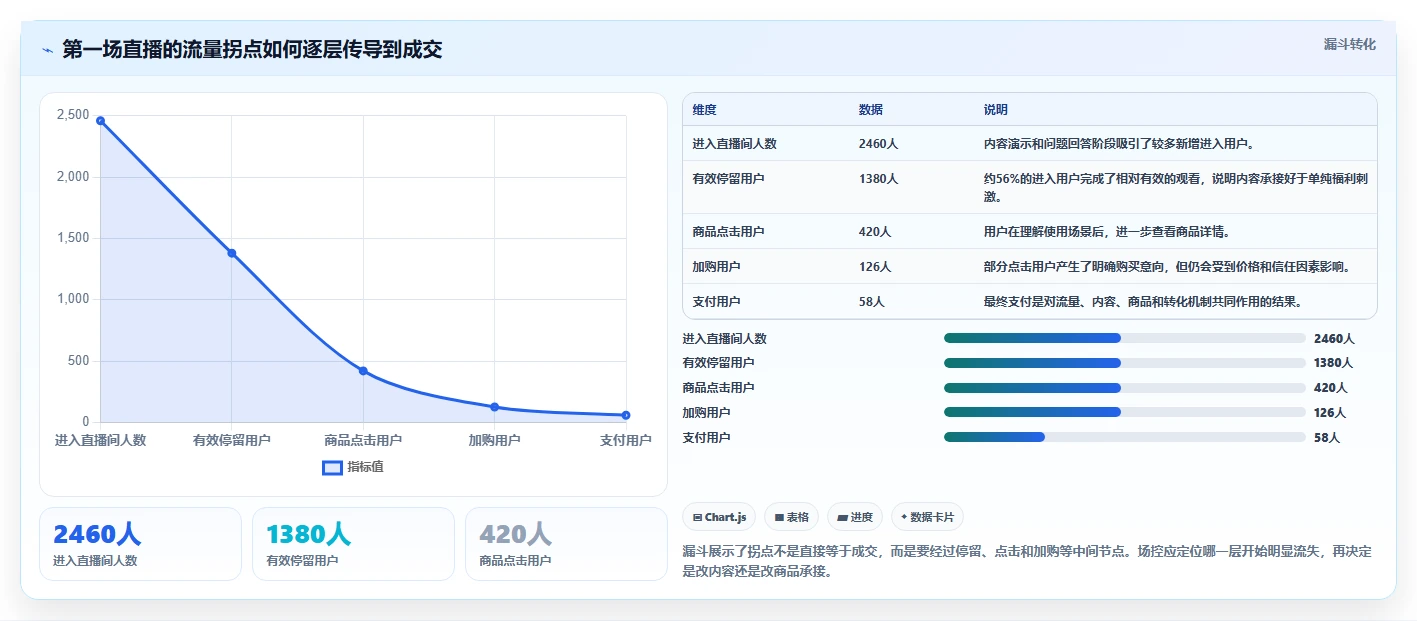
Task: Click the 1380人 table cell
Action: 878,178
